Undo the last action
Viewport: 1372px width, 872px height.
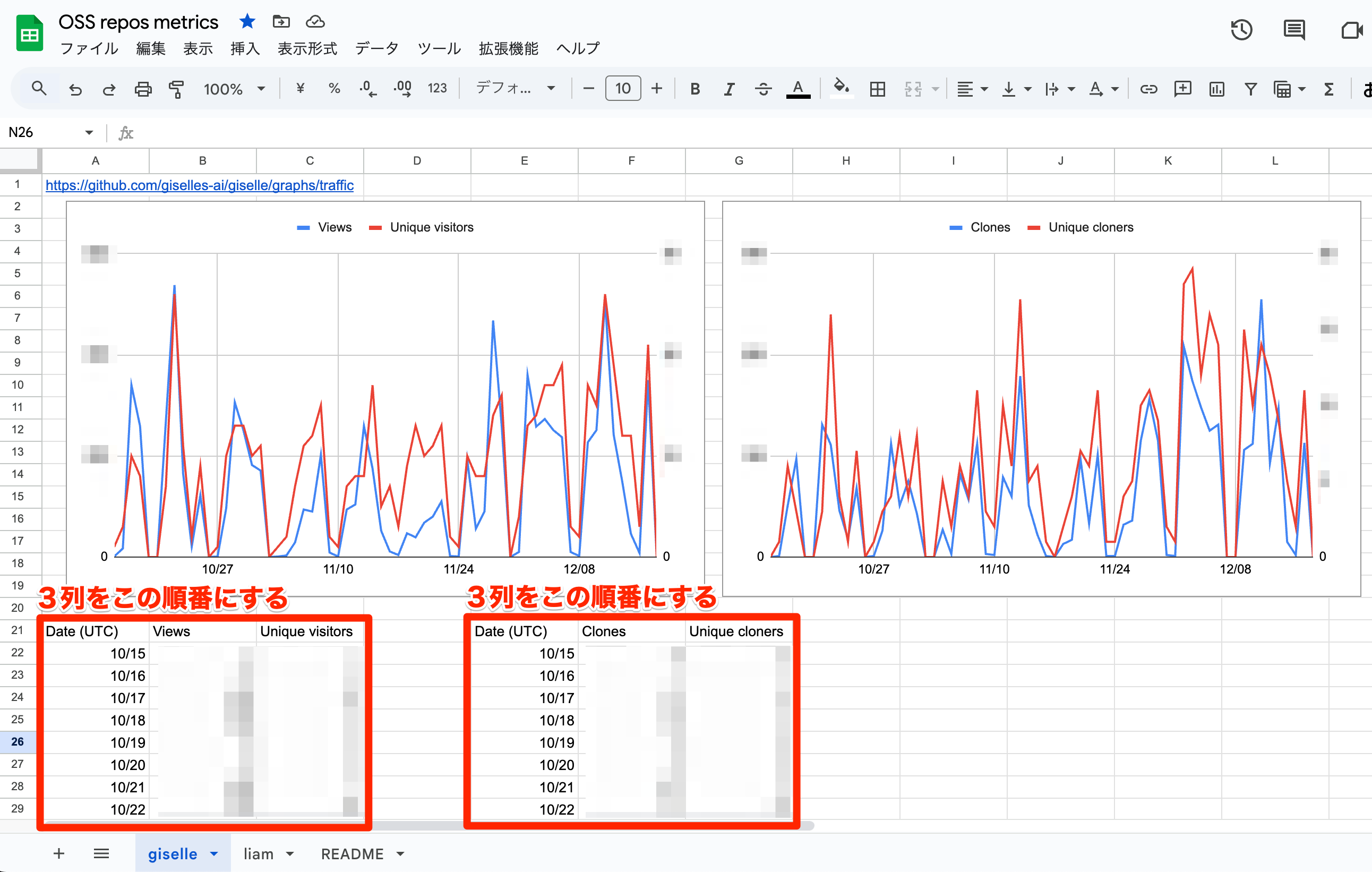[75, 88]
